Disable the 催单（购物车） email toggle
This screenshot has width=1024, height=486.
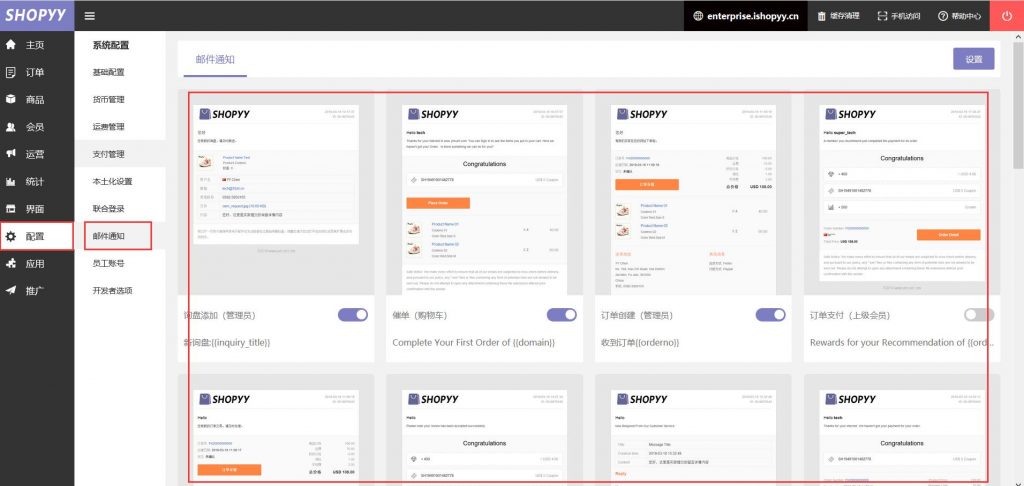562,315
